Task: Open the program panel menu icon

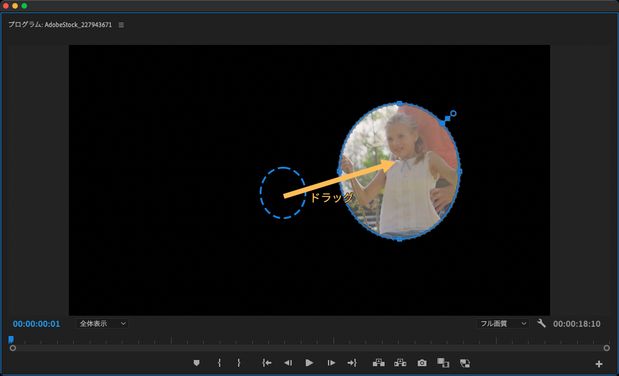Action: click(121, 25)
